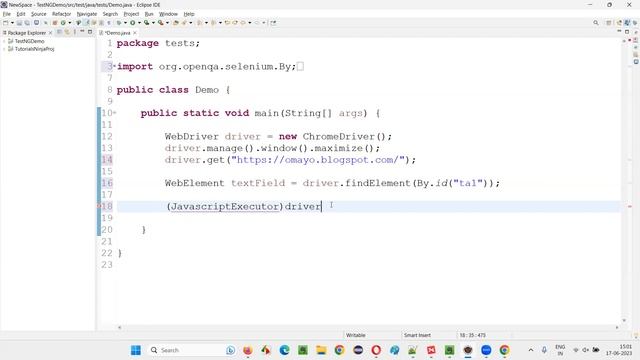Minimize the Package Explorer panel
The width and height of the screenshot is (640, 360).
click(x=82, y=31)
